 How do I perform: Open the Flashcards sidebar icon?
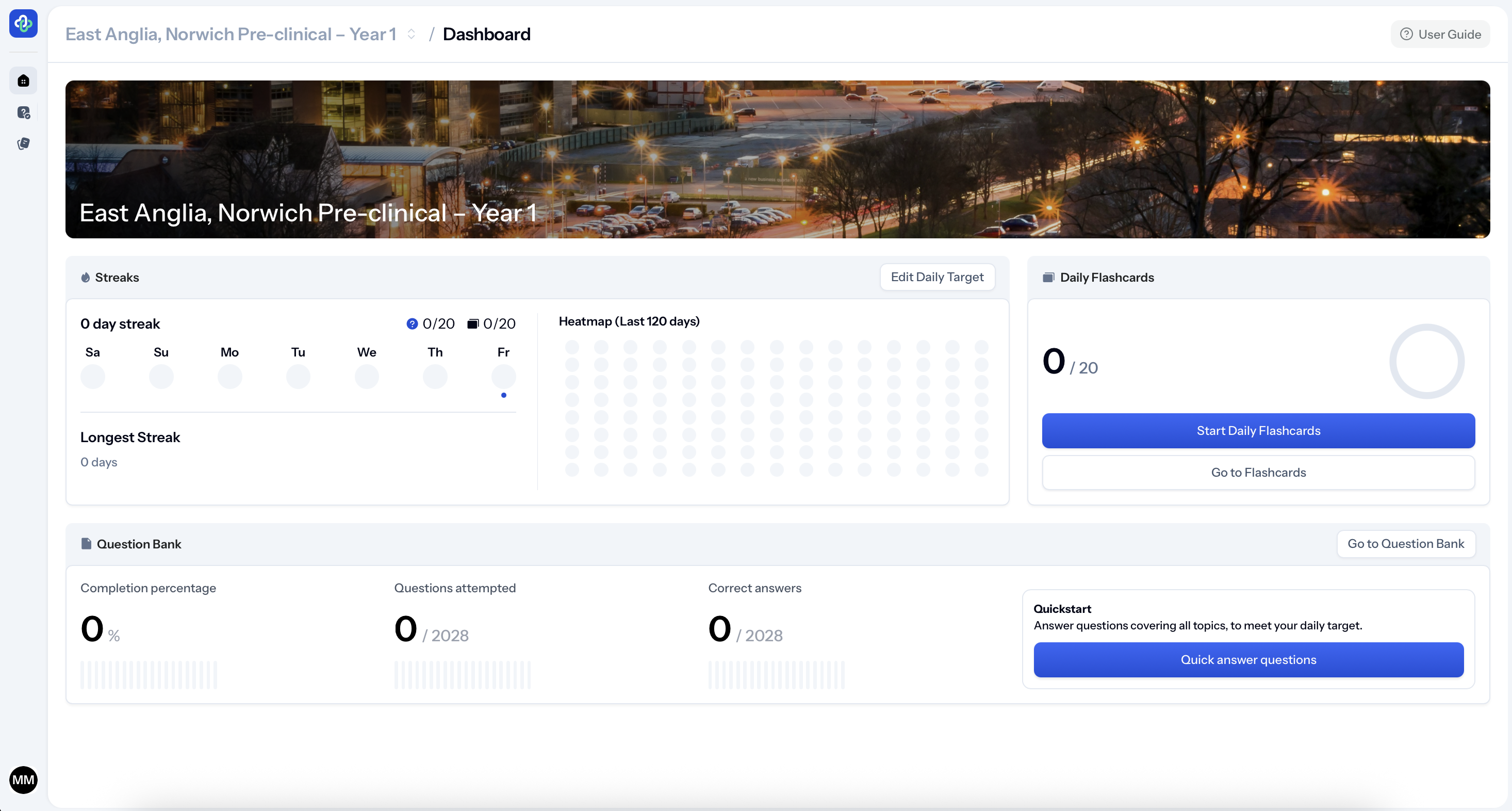(x=24, y=143)
